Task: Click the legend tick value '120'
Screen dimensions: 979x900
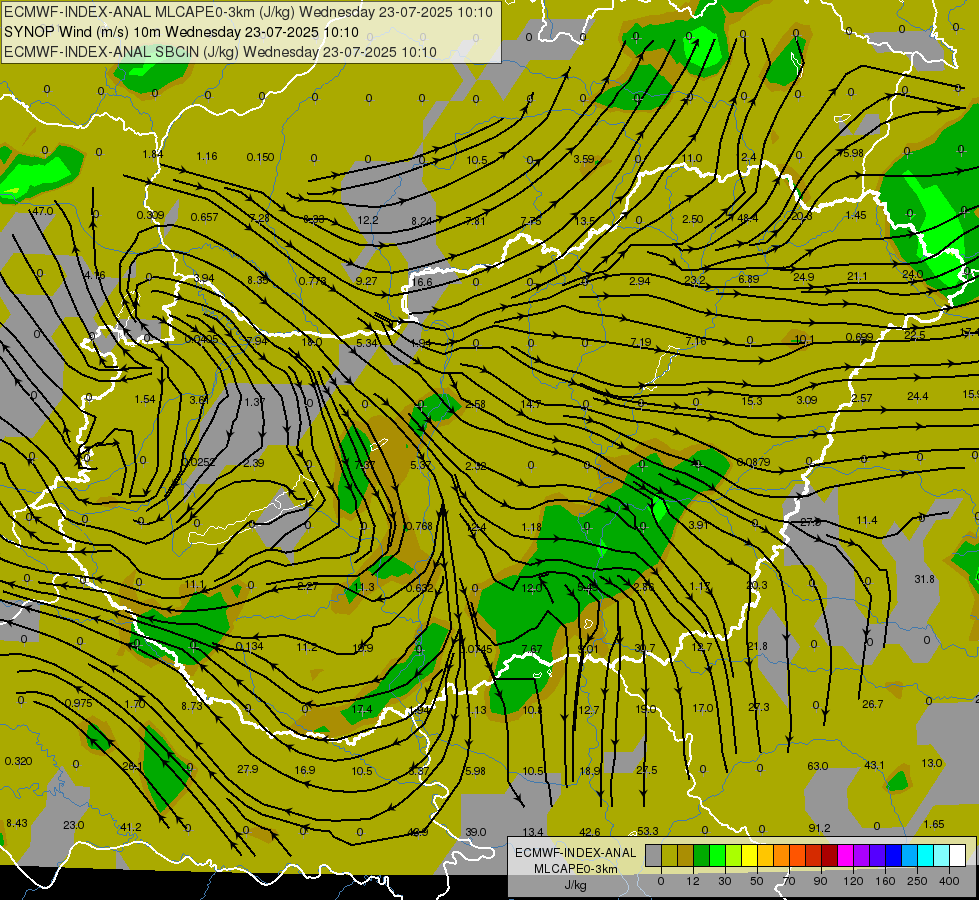Action: pyautogui.click(x=853, y=881)
